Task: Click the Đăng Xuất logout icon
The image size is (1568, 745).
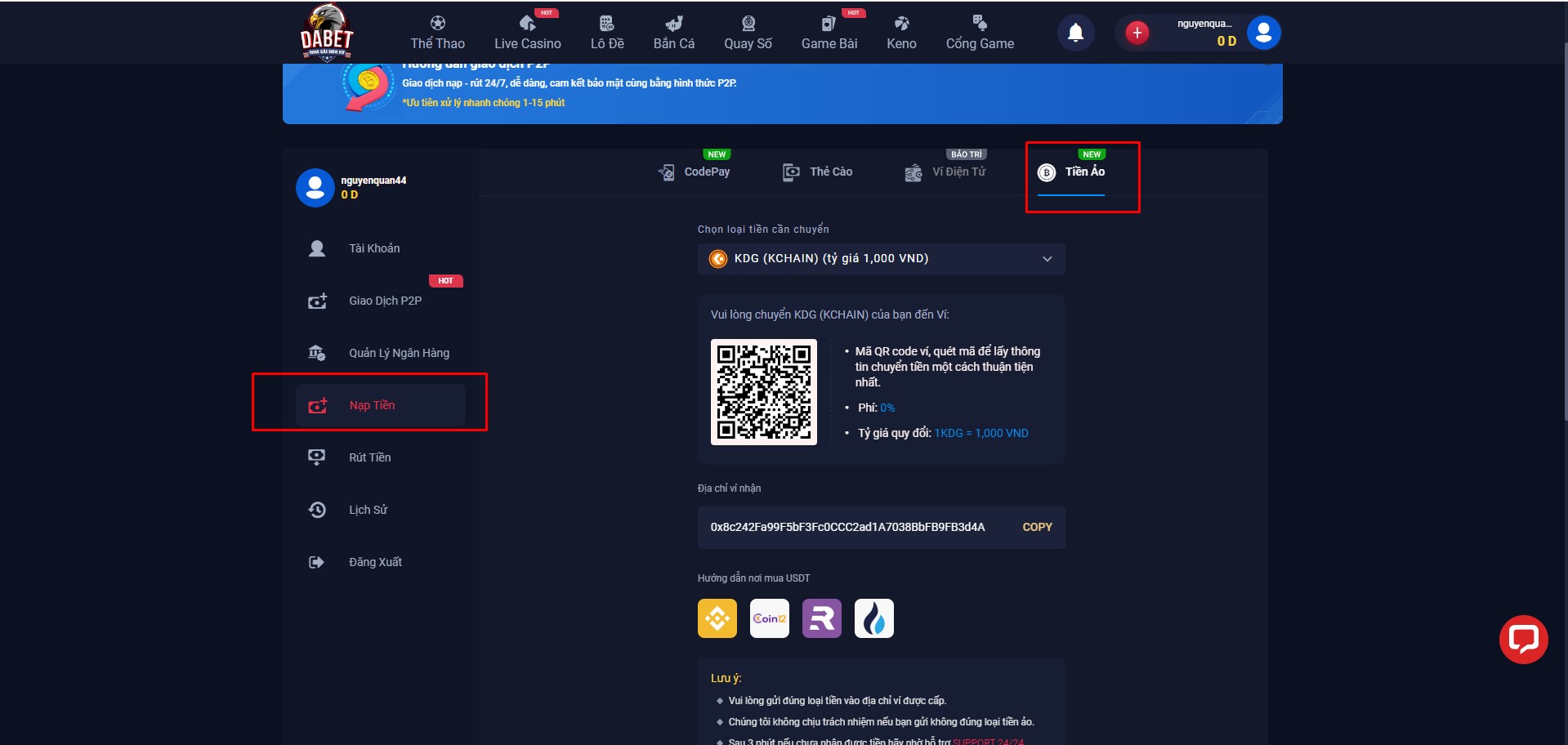Action: point(317,562)
